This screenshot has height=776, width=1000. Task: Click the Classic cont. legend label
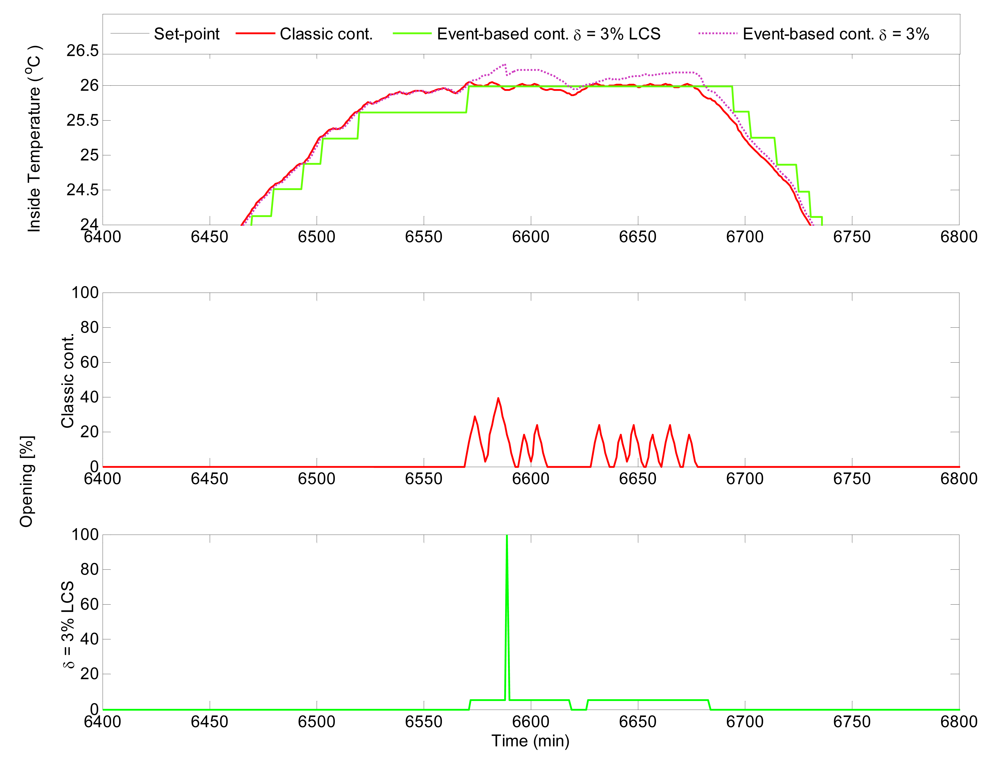click(x=326, y=34)
